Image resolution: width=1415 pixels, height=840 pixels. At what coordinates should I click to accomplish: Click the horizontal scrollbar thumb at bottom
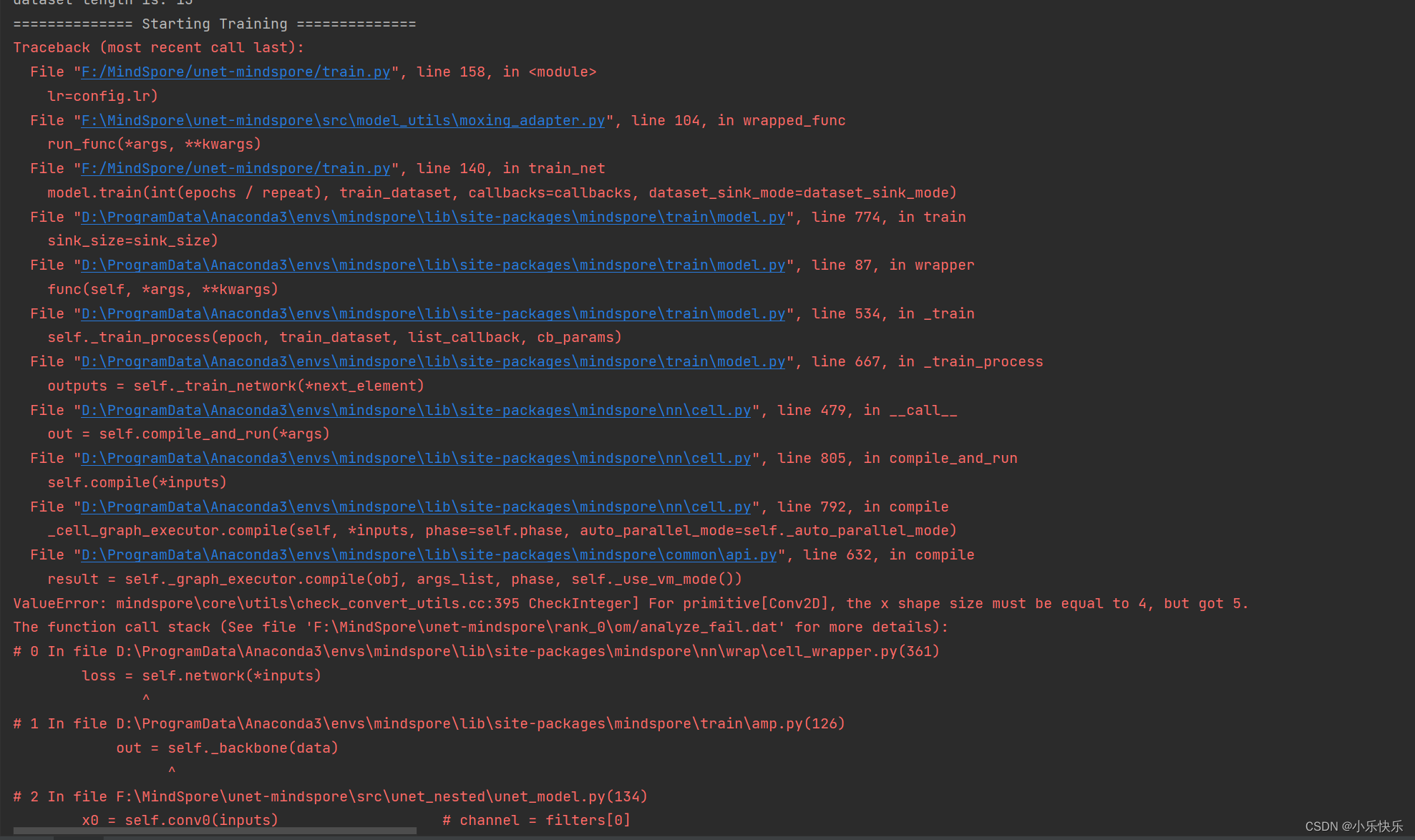tap(215, 831)
